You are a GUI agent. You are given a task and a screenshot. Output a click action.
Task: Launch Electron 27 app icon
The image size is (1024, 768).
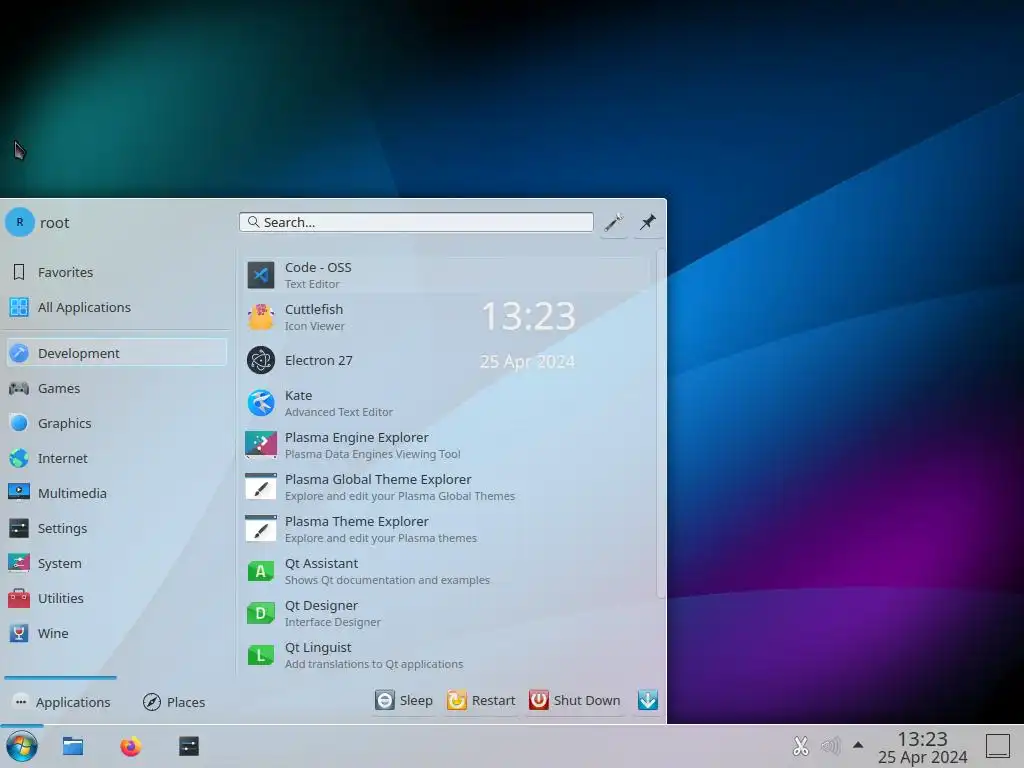261,360
